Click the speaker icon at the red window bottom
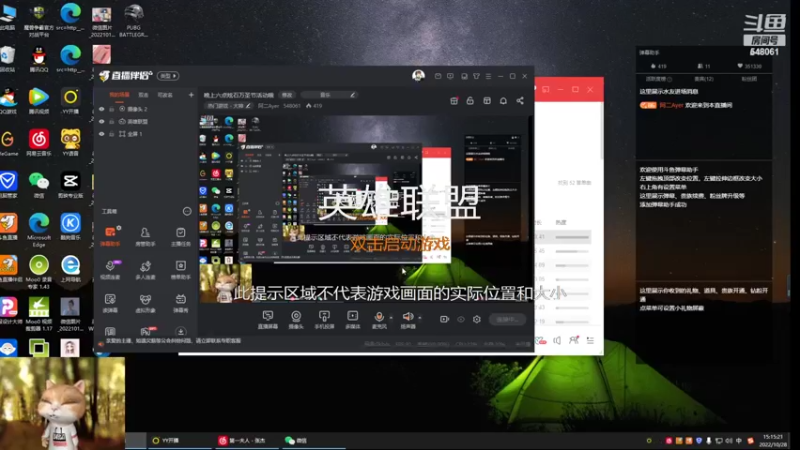This screenshot has width=800, height=450. (557, 340)
